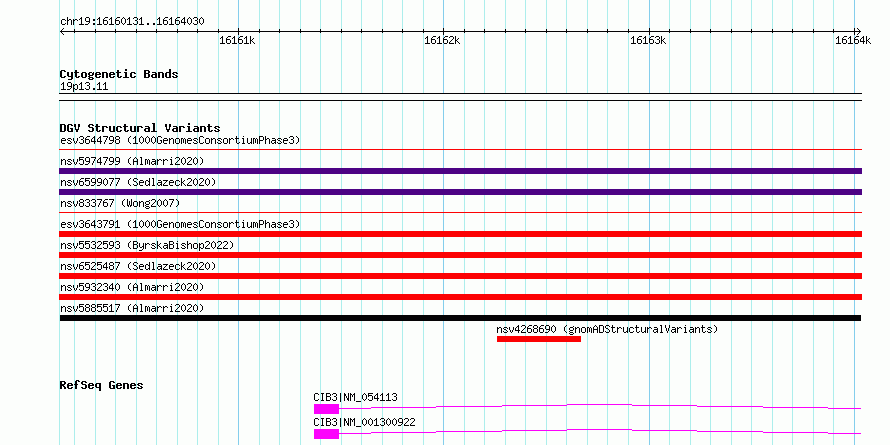Click the CIB3|NM_001300922 gene label
The height and width of the screenshot is (445, 890).
click(364, 422)
